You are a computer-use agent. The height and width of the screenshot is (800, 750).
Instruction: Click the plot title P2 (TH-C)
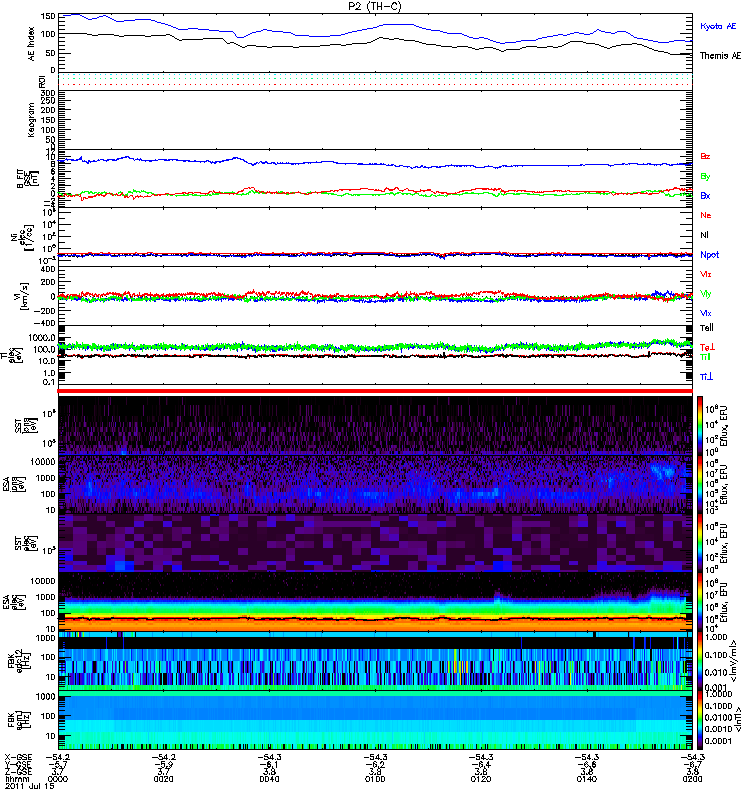(374, 6)
